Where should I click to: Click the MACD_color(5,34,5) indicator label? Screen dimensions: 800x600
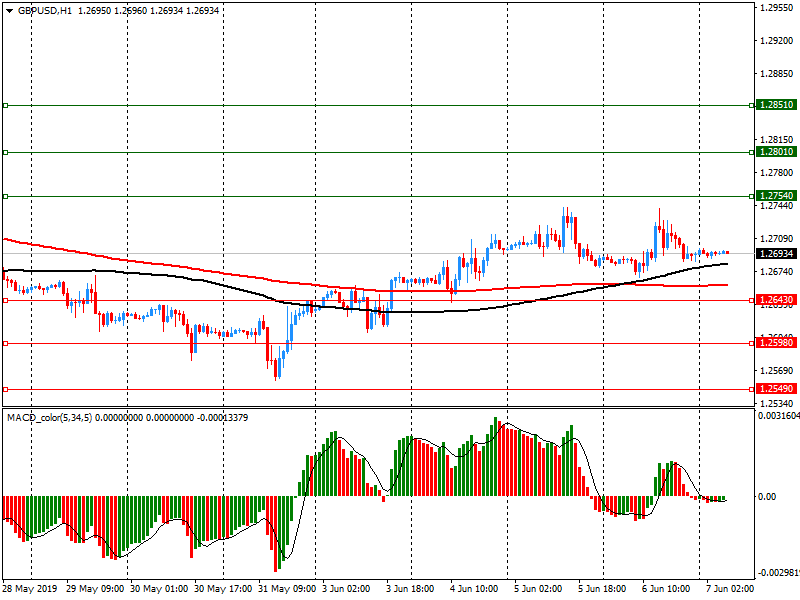(x=49, y=418)
